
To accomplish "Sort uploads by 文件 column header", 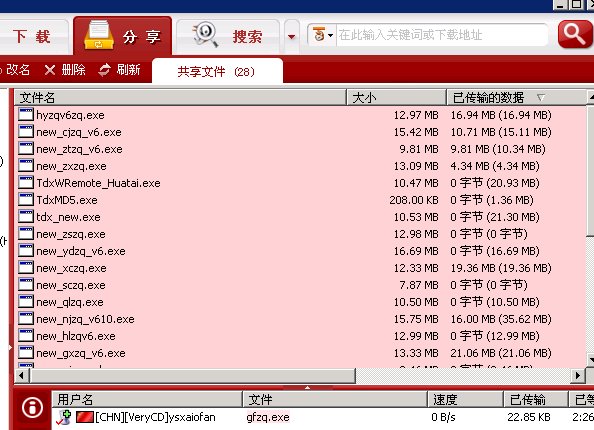I will click(x=335, y=399).
